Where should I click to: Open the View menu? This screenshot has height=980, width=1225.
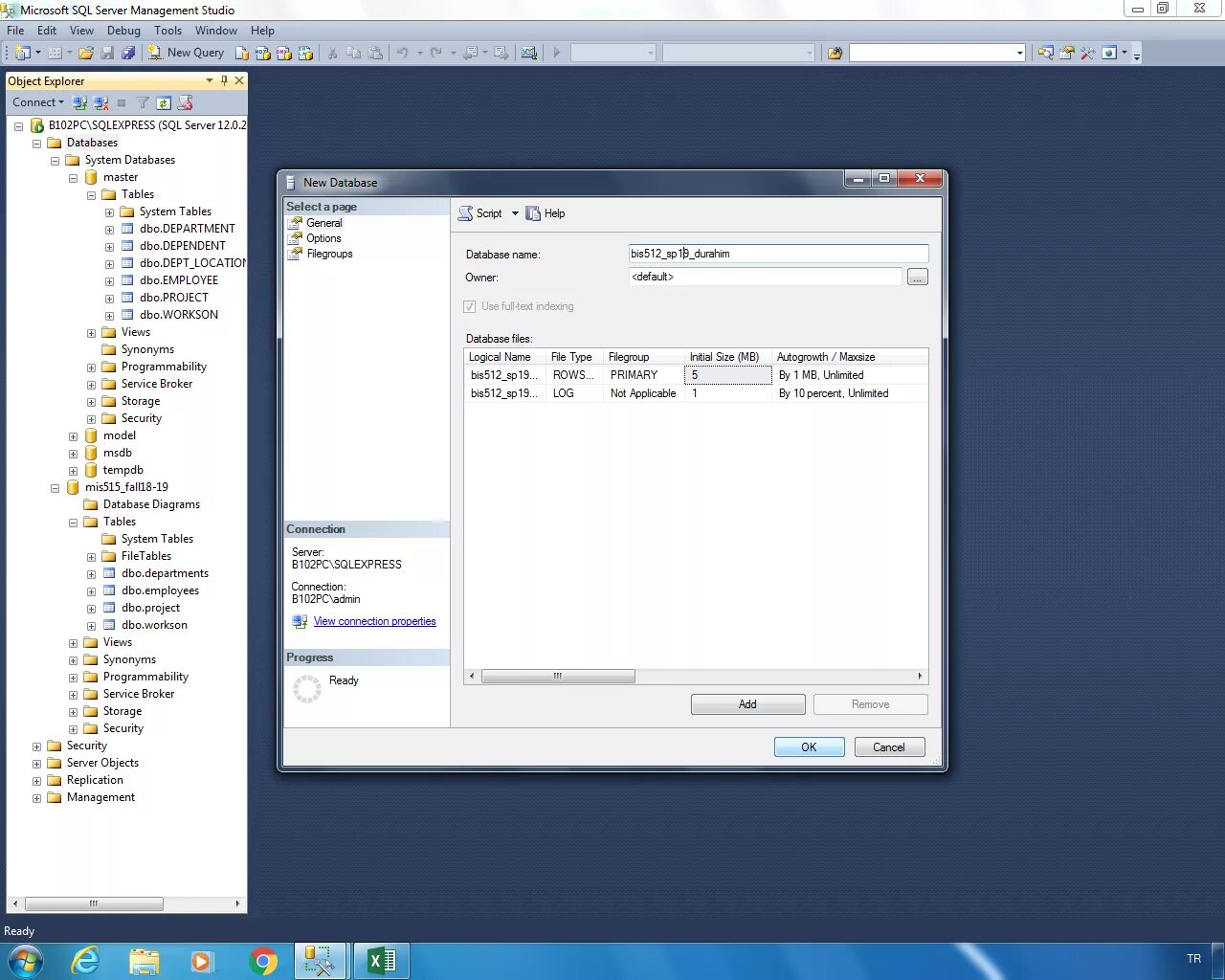coord(81,31)
